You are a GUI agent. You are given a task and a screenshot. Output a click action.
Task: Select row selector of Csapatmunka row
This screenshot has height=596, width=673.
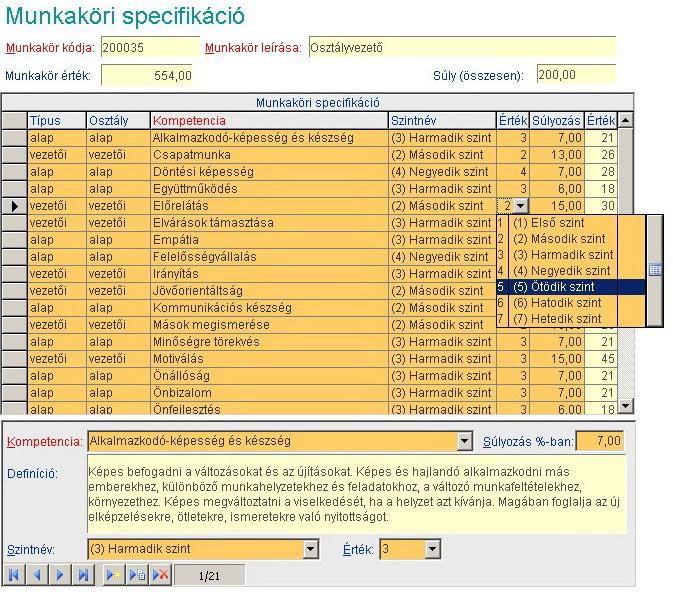(x=15, y=155)
